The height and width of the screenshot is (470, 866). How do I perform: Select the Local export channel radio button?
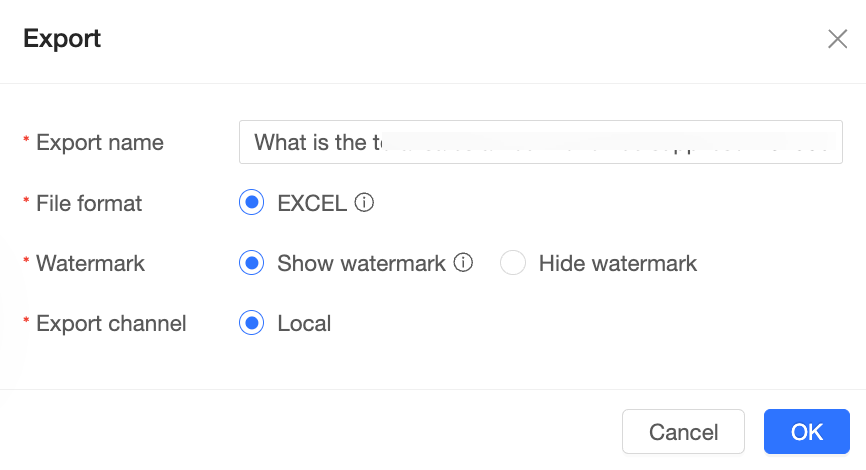[x=252, y=324]
